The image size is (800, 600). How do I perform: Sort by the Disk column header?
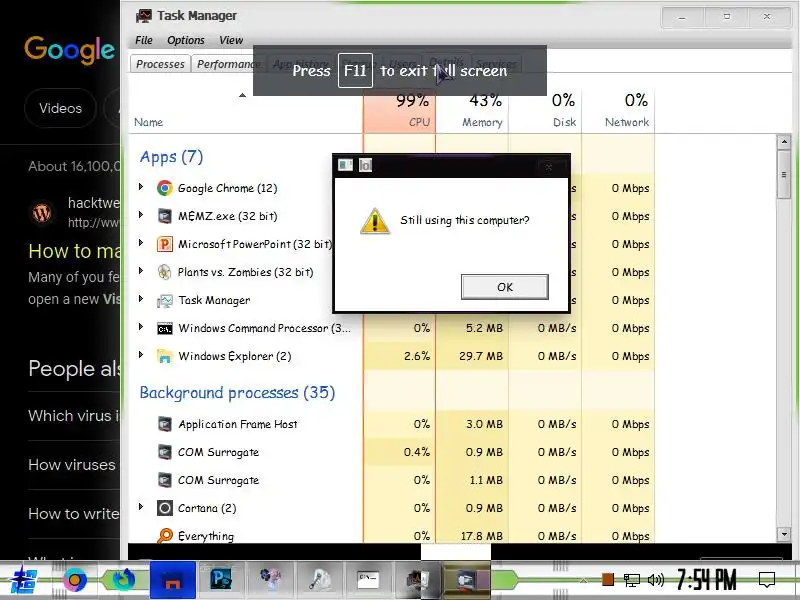tap(545, 111)
